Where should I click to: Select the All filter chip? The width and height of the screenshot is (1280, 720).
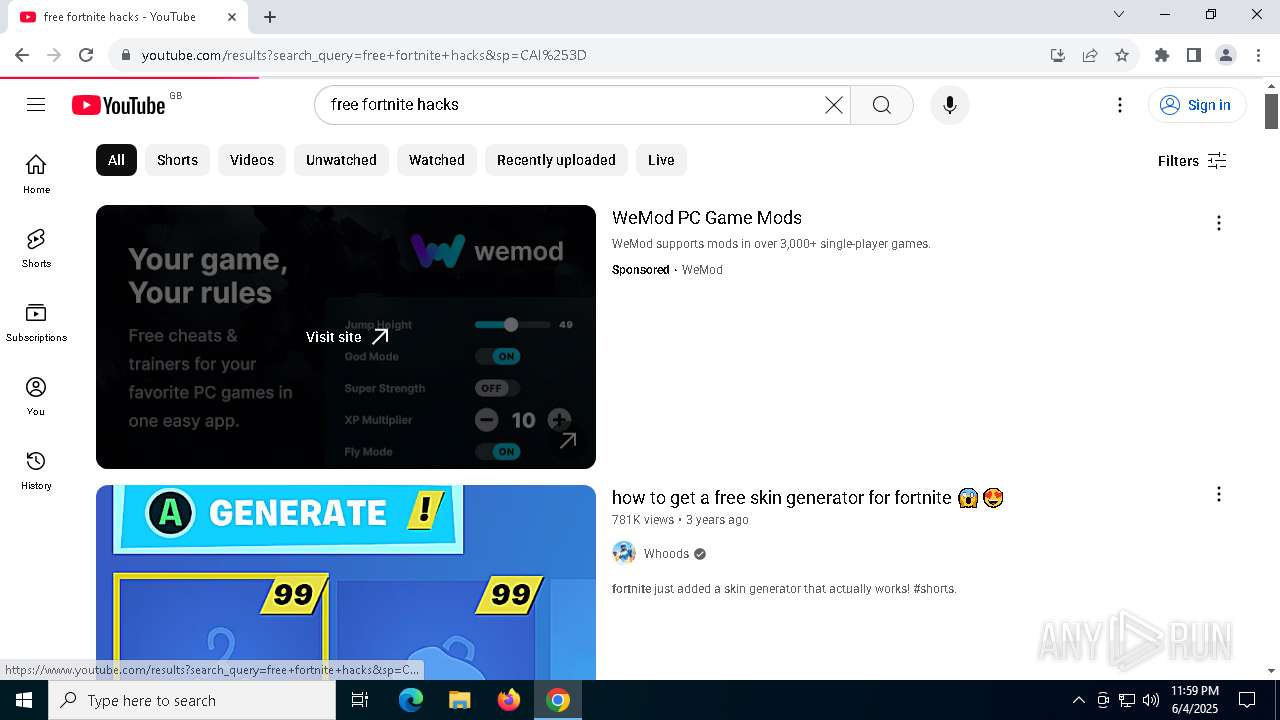116,160
